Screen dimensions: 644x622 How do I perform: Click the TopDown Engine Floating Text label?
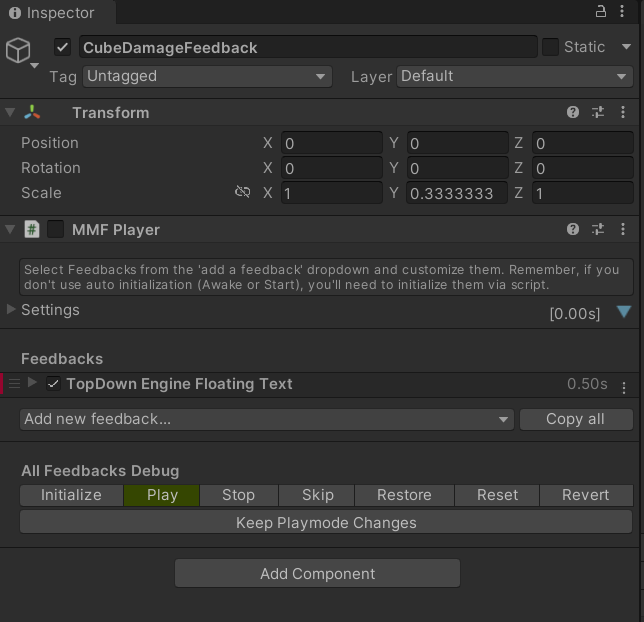[x=179, y=384]
